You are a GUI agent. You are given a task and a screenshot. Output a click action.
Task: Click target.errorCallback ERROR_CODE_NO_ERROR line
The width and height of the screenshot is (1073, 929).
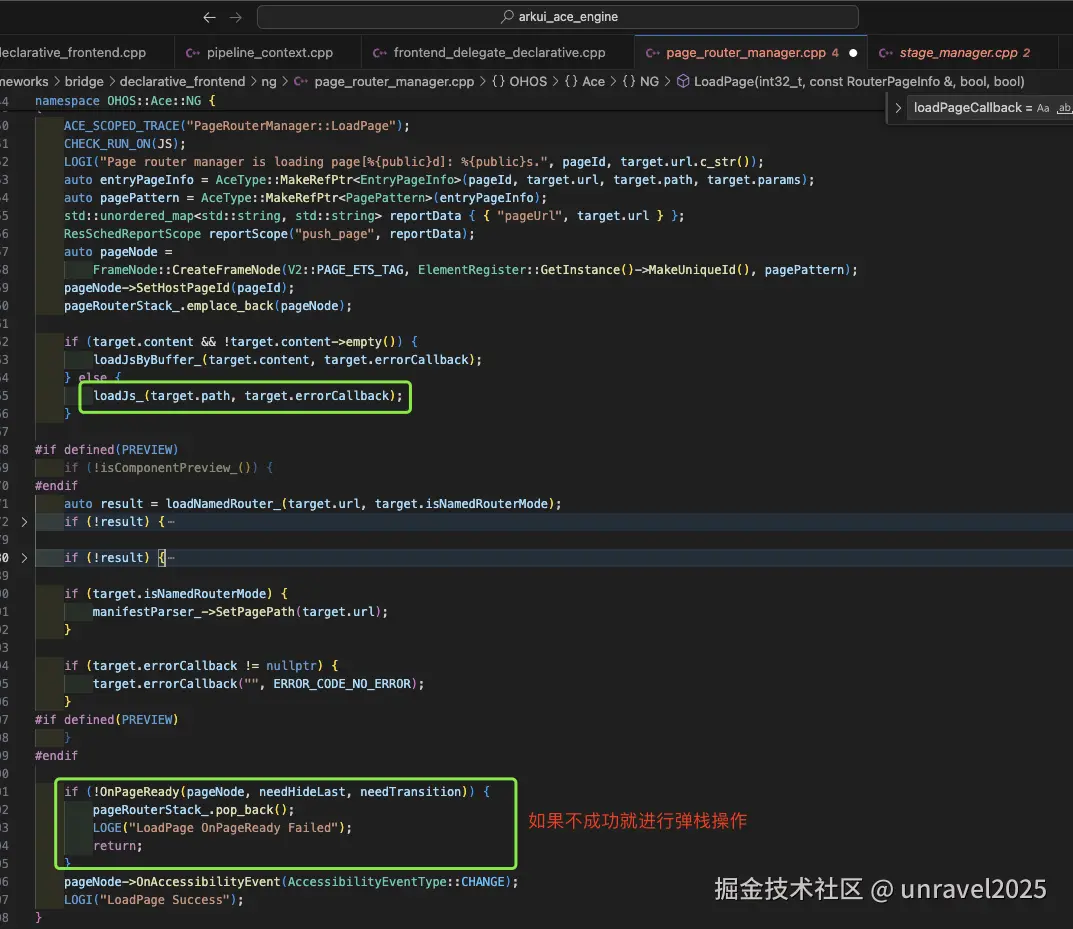tap(258, 684)
